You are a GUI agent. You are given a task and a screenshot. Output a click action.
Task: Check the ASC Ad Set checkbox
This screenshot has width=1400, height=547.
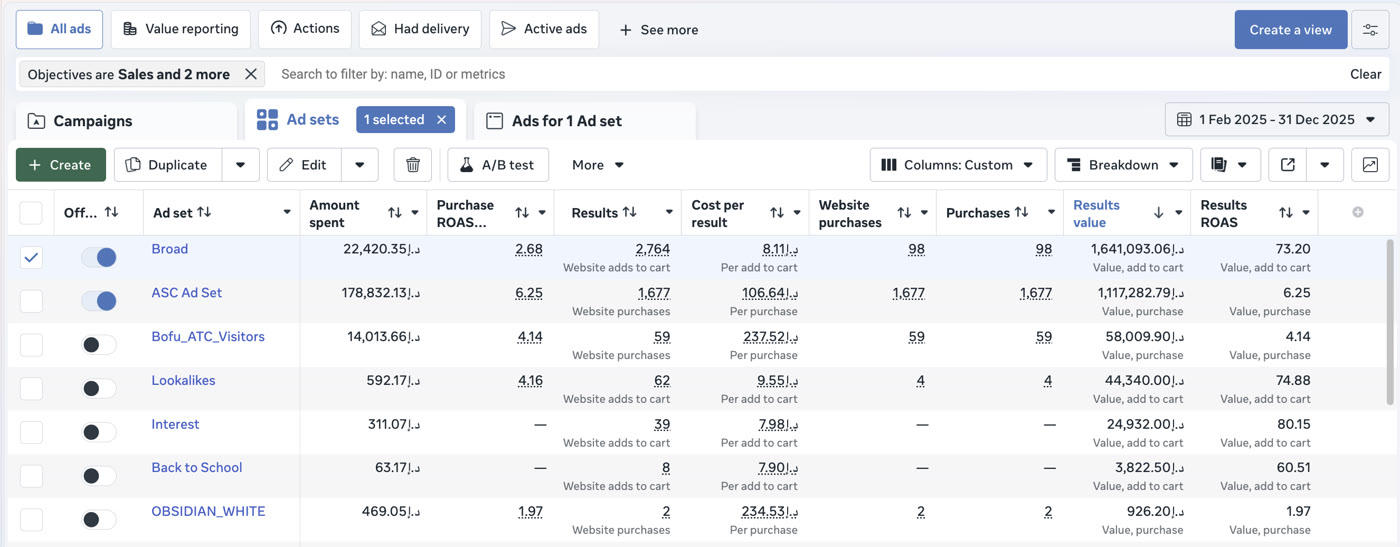point(31,301)
